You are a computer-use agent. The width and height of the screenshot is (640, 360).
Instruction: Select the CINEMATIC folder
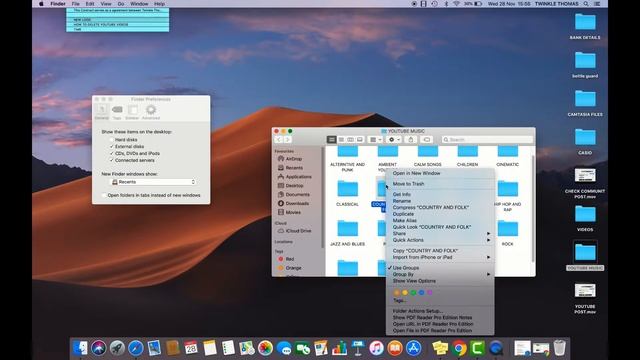pyautogui.click(x=507, y=156)
